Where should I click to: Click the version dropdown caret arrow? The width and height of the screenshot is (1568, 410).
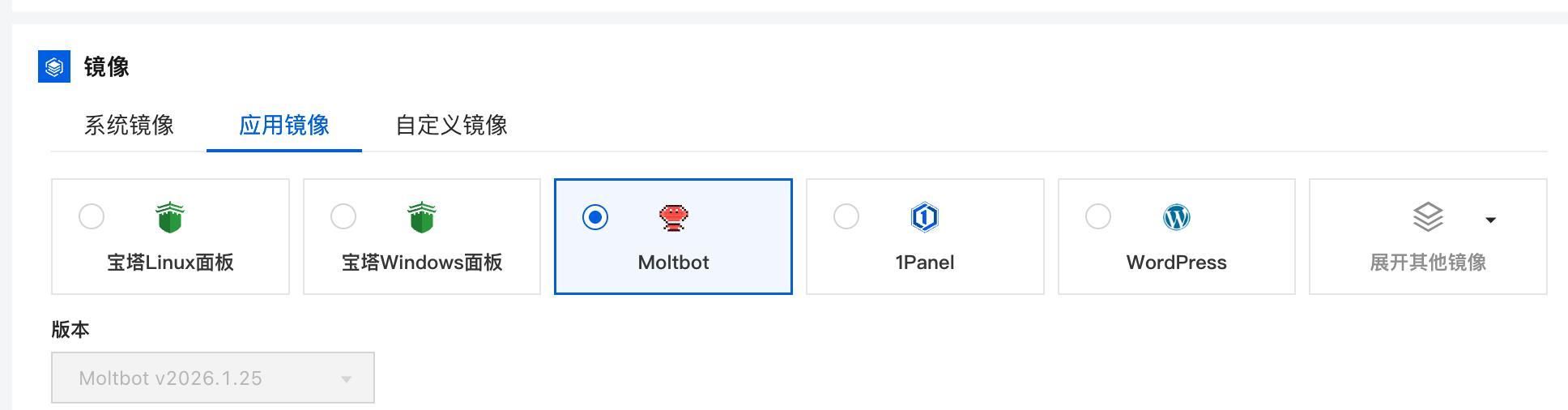(346, 378)
